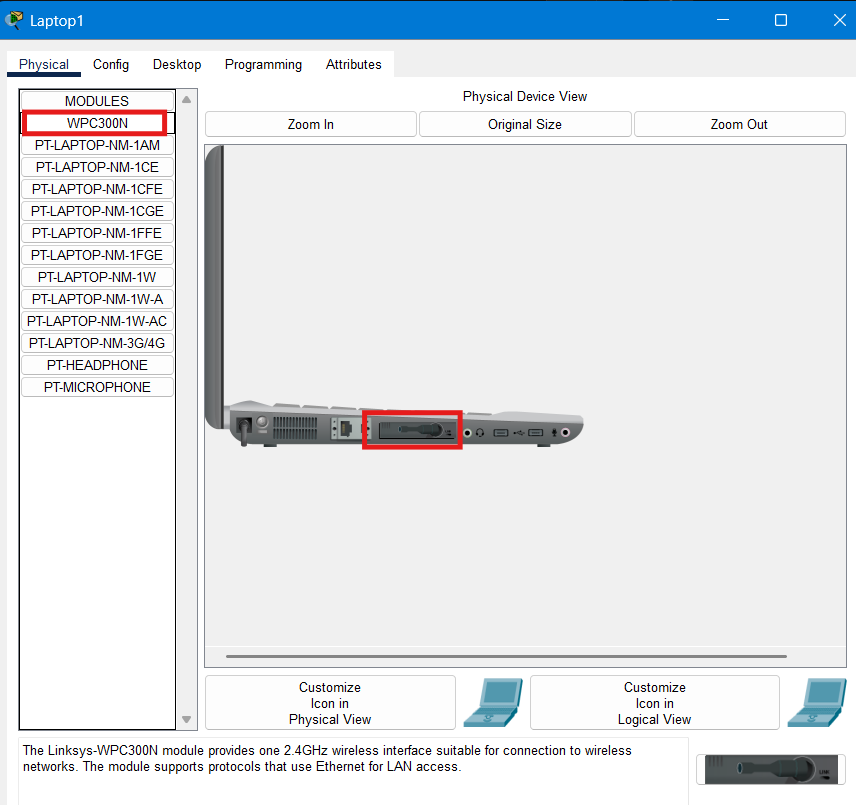Viewport: 856px width, 805px height.
Task: Click Customize Icon in Logical View
Action: pyautogui.click(x=655, y=703)
